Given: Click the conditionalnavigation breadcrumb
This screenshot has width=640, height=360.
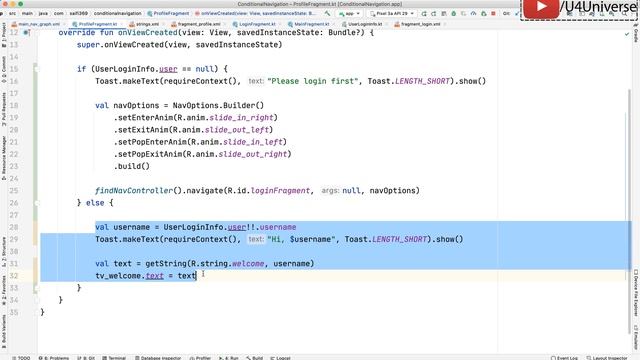Looking at the screenshot, I should pos(118,13).
